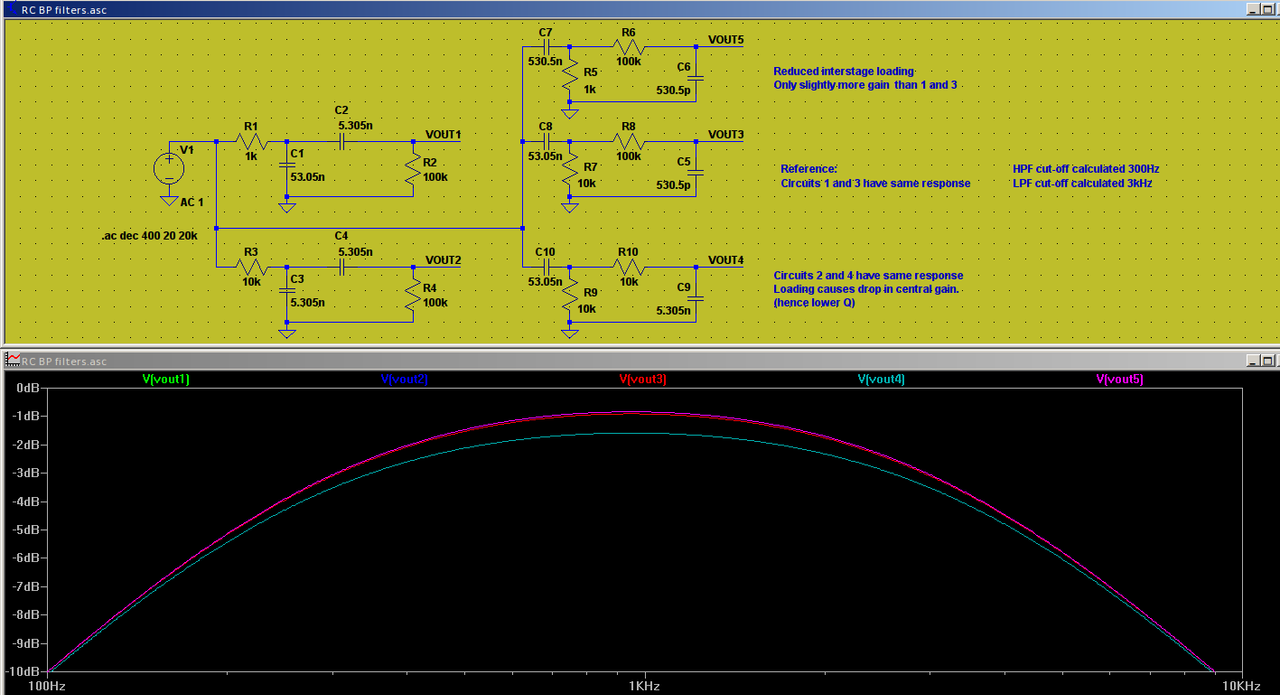
Task: Select the C9 capacitor symbol
Action: click(x=697, y=297)
